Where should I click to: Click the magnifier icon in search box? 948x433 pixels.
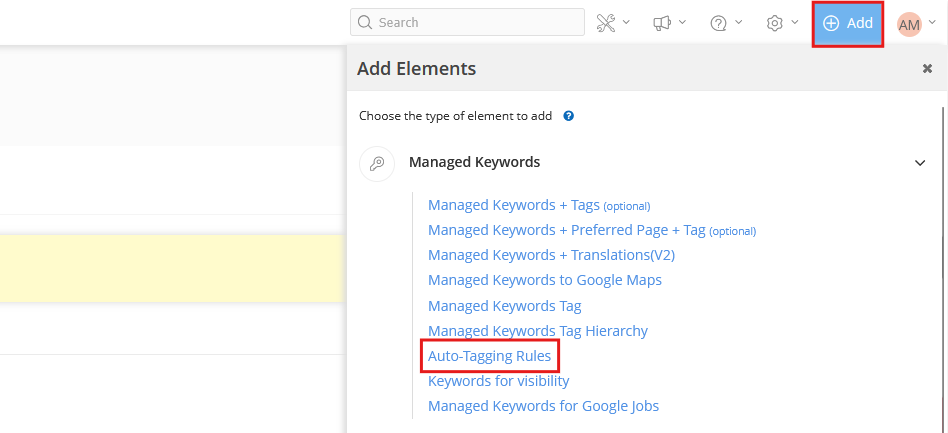[365, 23]
